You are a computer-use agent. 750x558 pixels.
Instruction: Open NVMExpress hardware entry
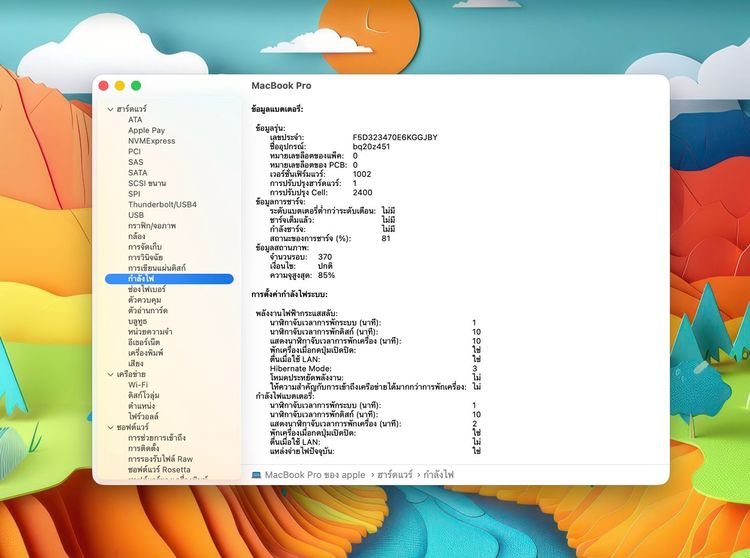152,141
